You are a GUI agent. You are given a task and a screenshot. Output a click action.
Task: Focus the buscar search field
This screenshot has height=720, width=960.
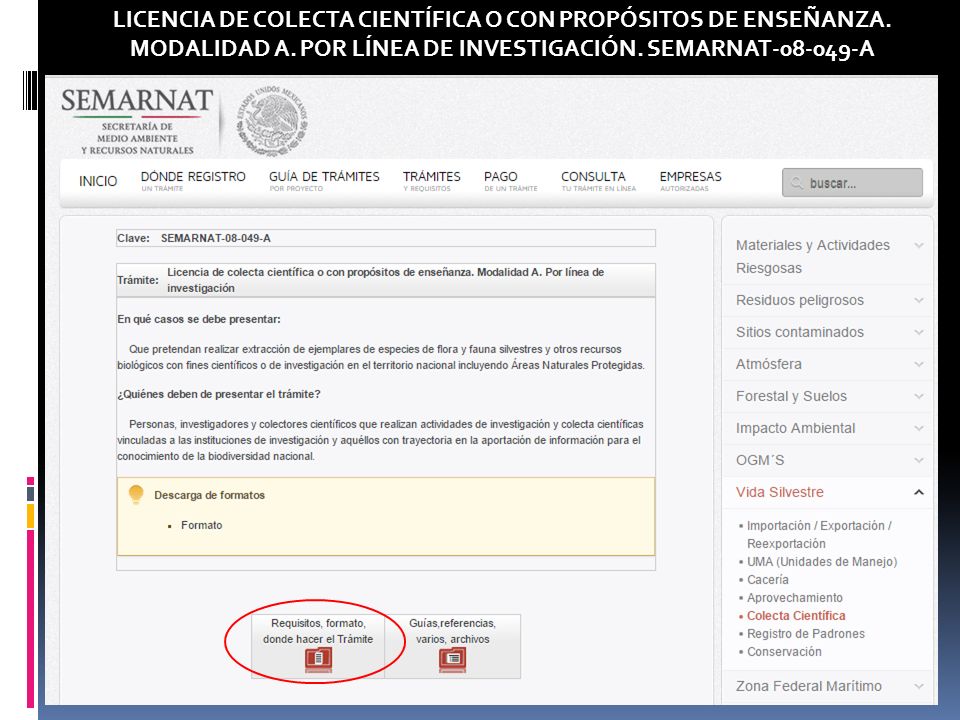point(852,182)
